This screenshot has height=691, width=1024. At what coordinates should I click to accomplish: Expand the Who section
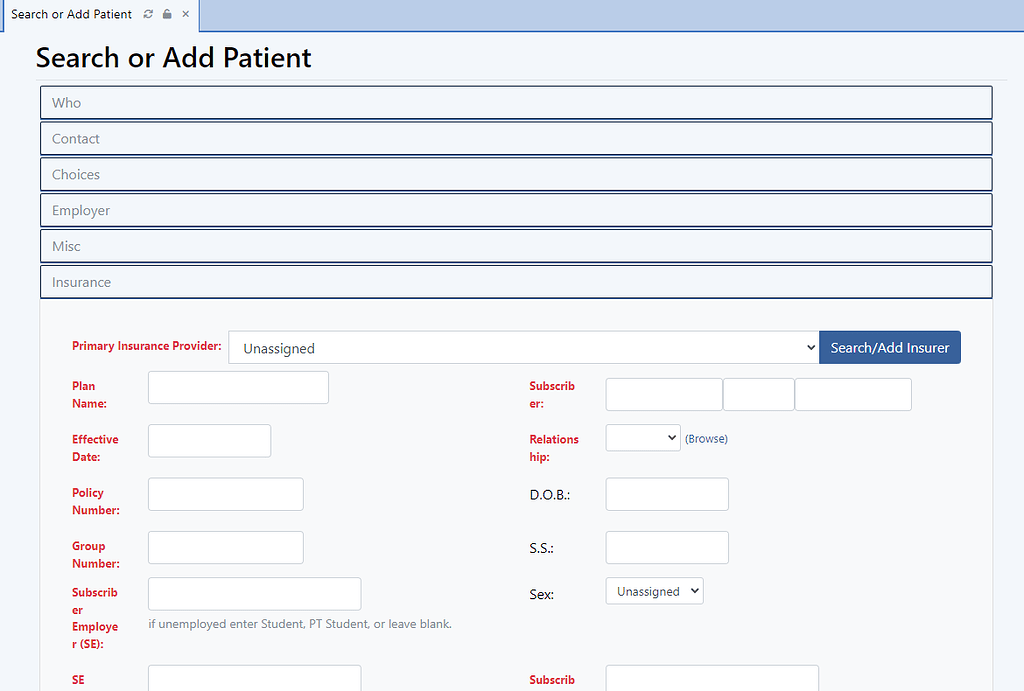(x=516, y=102)
